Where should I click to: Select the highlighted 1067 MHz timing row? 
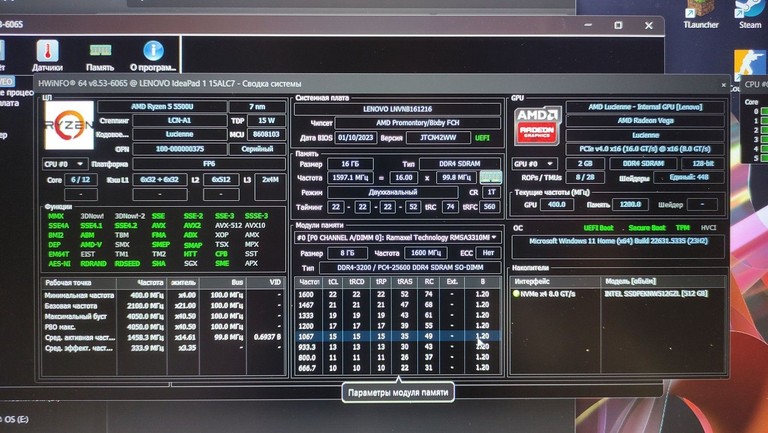pos(398,336)
